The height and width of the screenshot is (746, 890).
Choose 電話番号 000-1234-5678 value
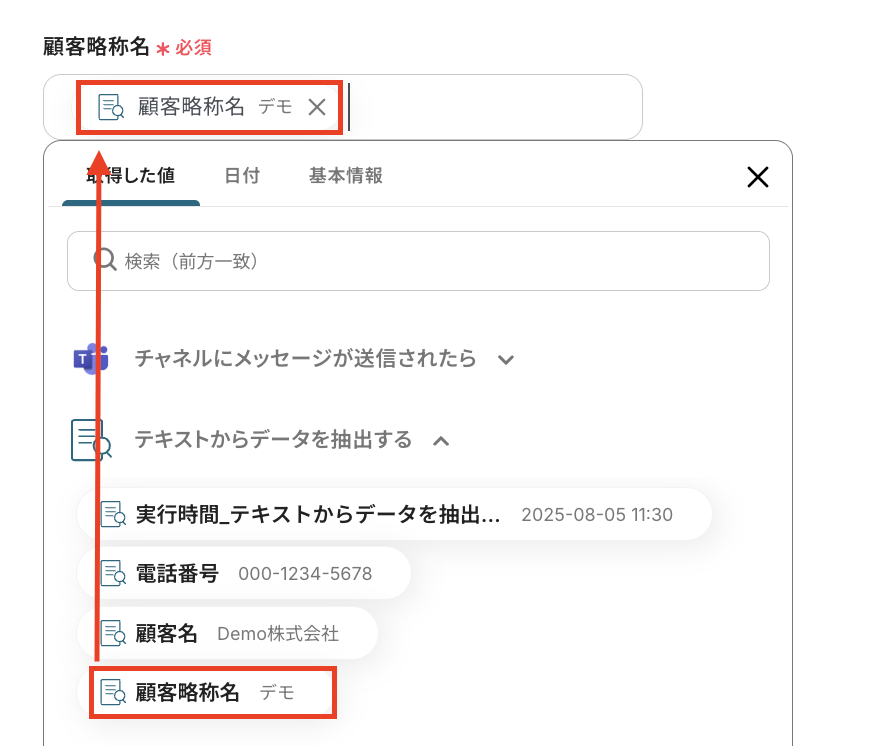(244, 573)
